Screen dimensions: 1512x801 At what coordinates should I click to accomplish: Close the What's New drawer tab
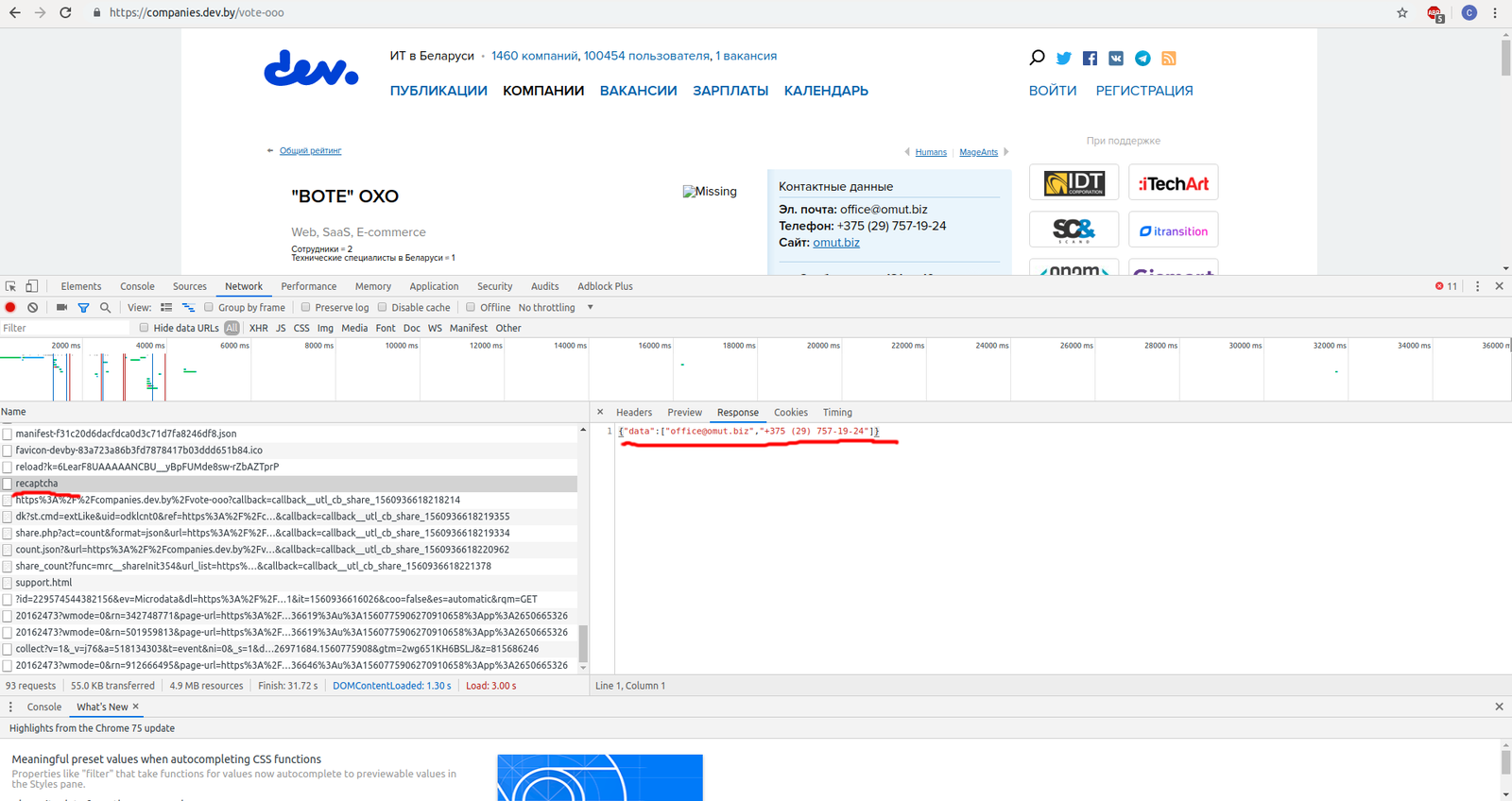coord(136,707)
